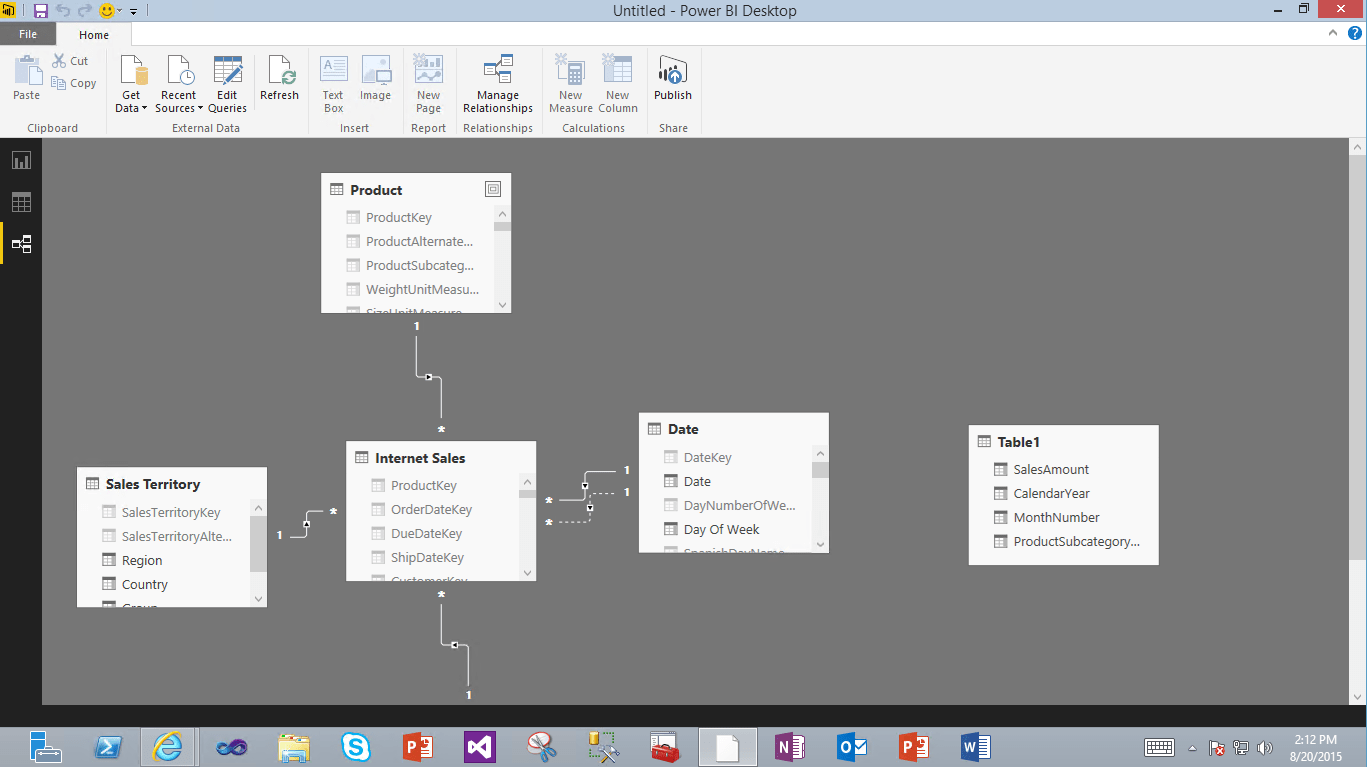The width and height of the screenshot is (1367, 767).
Task: Select Region in Sales Territory table
Action: coord(141,560)
